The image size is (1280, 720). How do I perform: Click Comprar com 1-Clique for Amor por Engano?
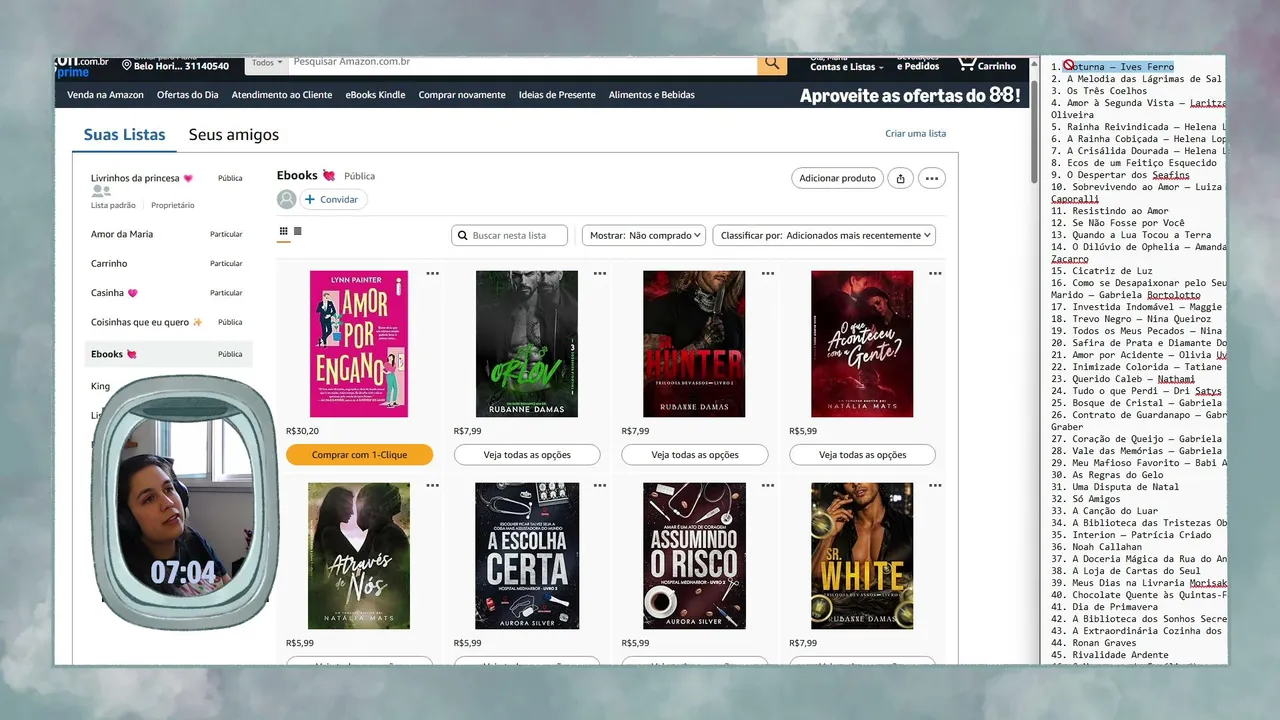point(360,455)
